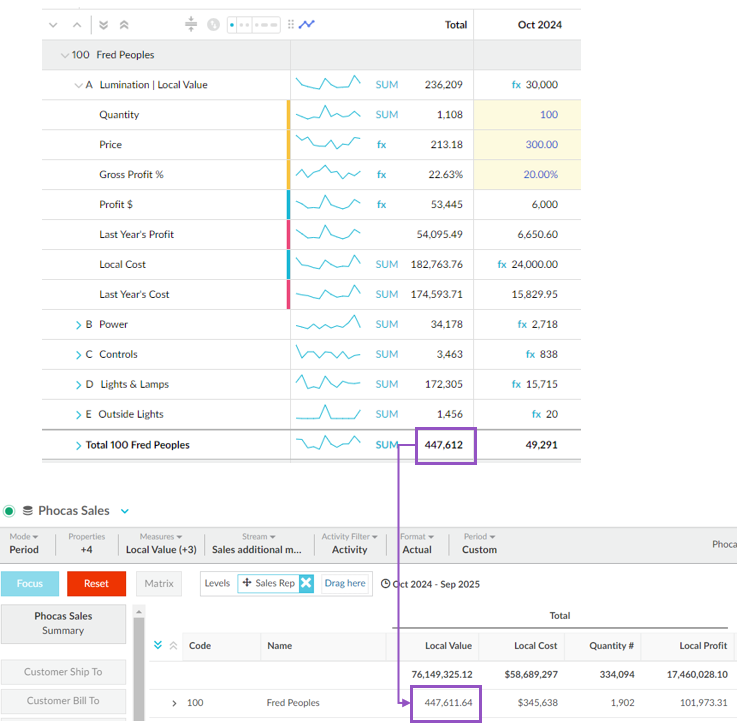Click the Phocas Sales database stack icon
Screen dimensions: 737x726
(28, 511)
